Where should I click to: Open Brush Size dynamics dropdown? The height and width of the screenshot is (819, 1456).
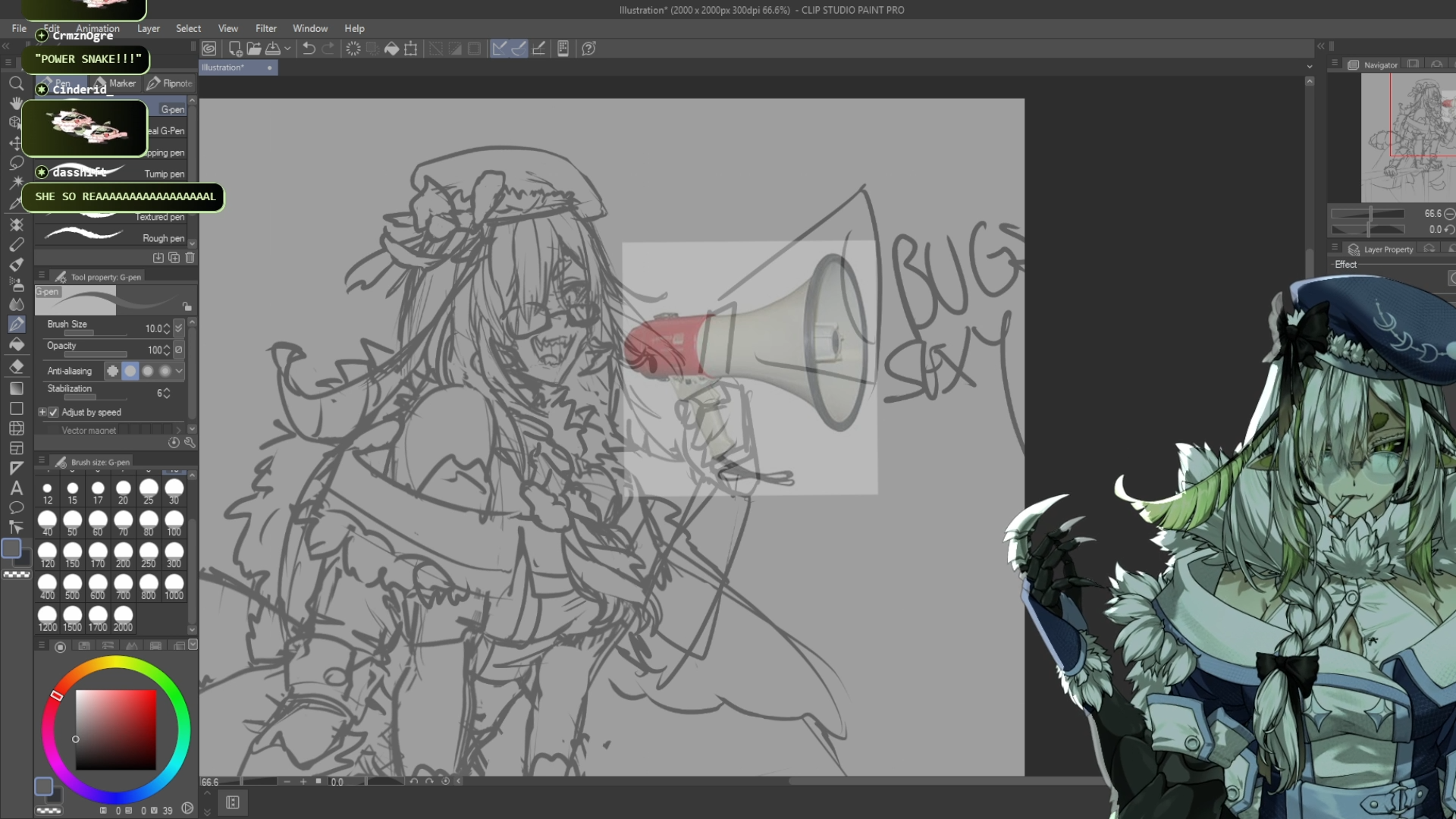tap(179, 328)
